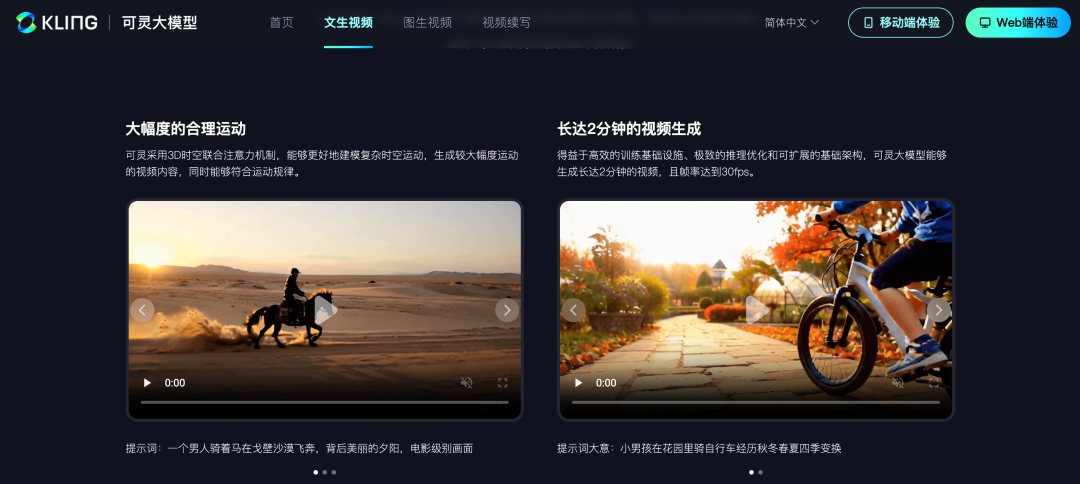This screenshot has width=1080, height=484.
Task: Show previous slide on horse video
Action: pos(143,310)
